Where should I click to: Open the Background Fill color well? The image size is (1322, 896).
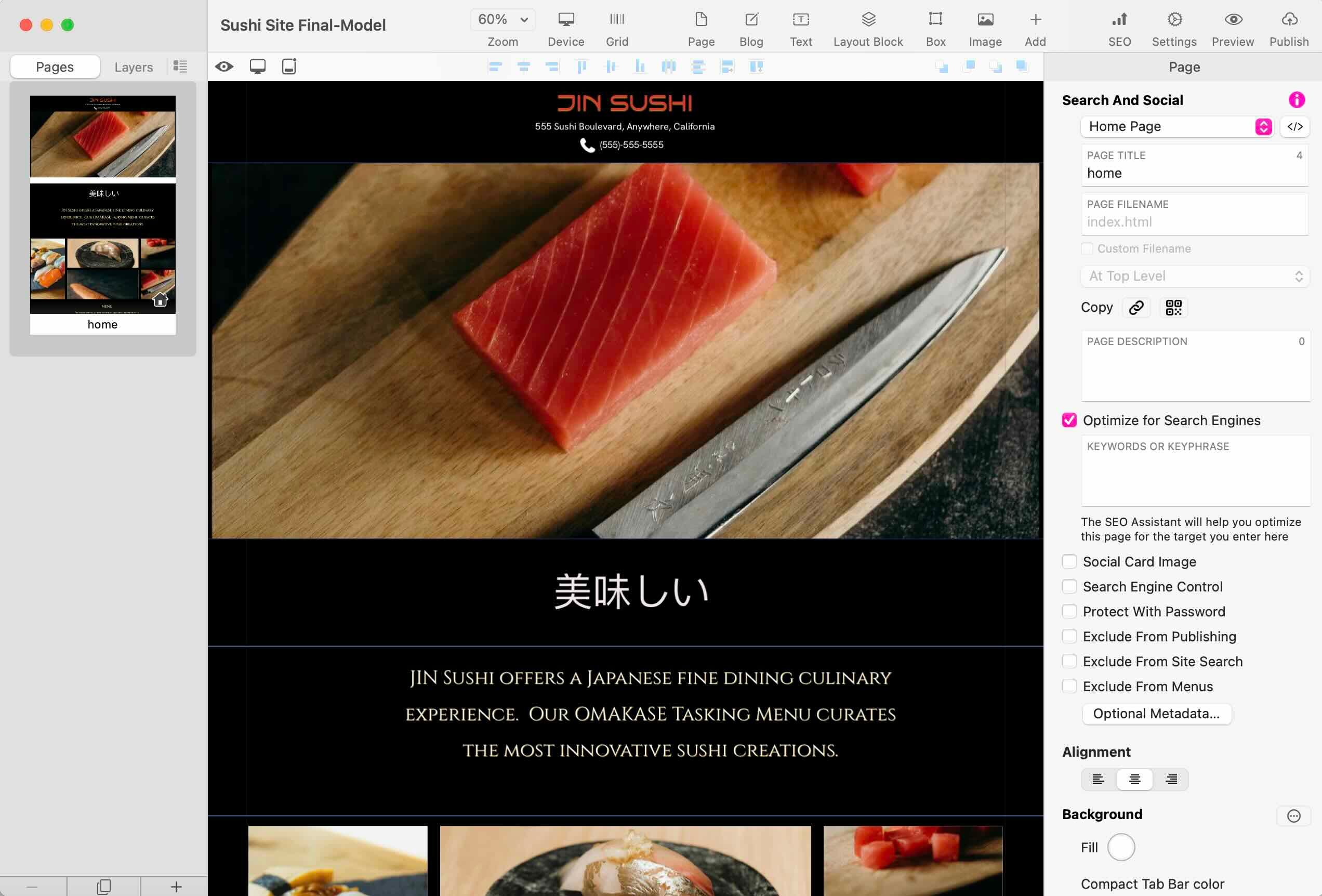[1120, 847]
